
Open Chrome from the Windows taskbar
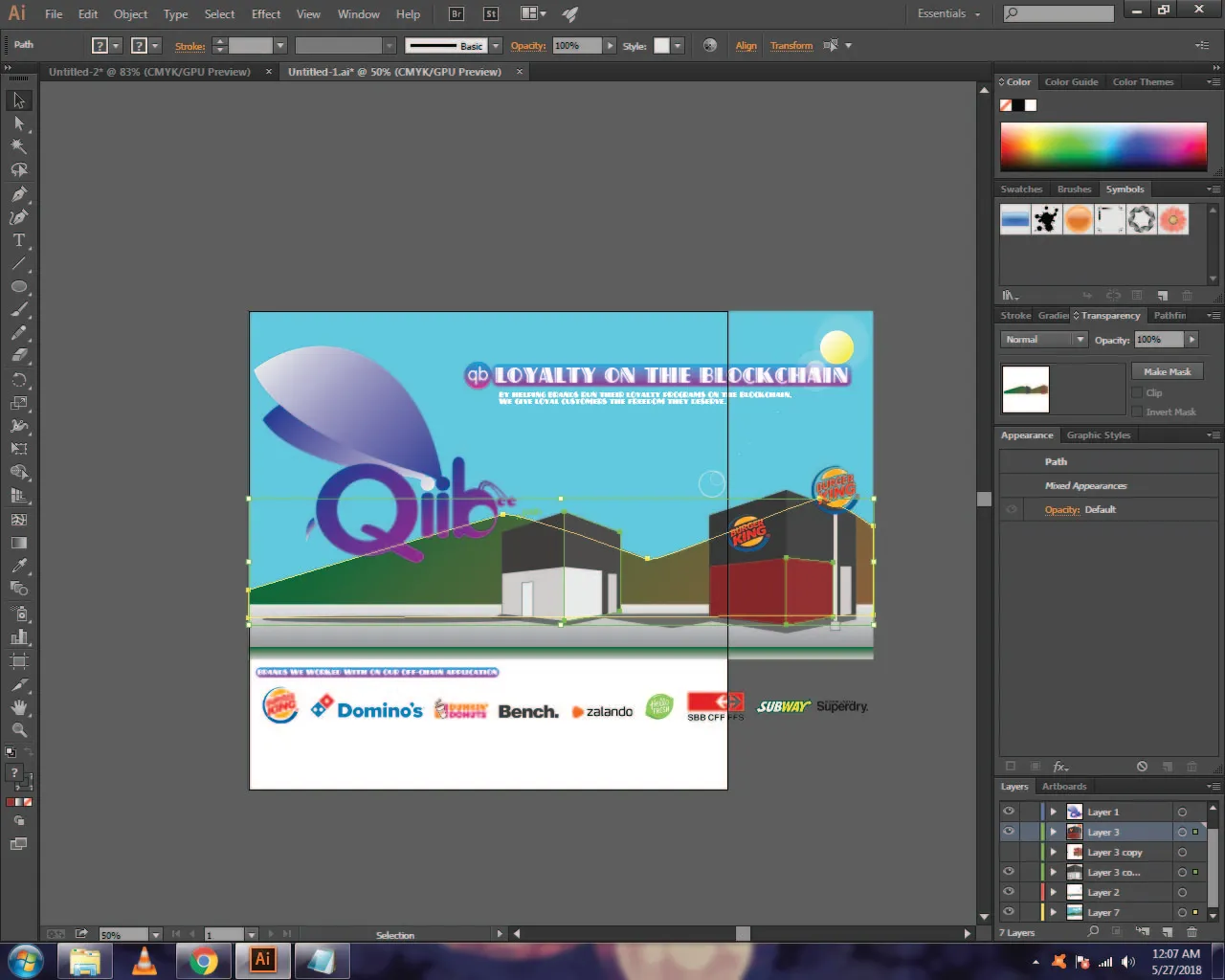(203, 961)
